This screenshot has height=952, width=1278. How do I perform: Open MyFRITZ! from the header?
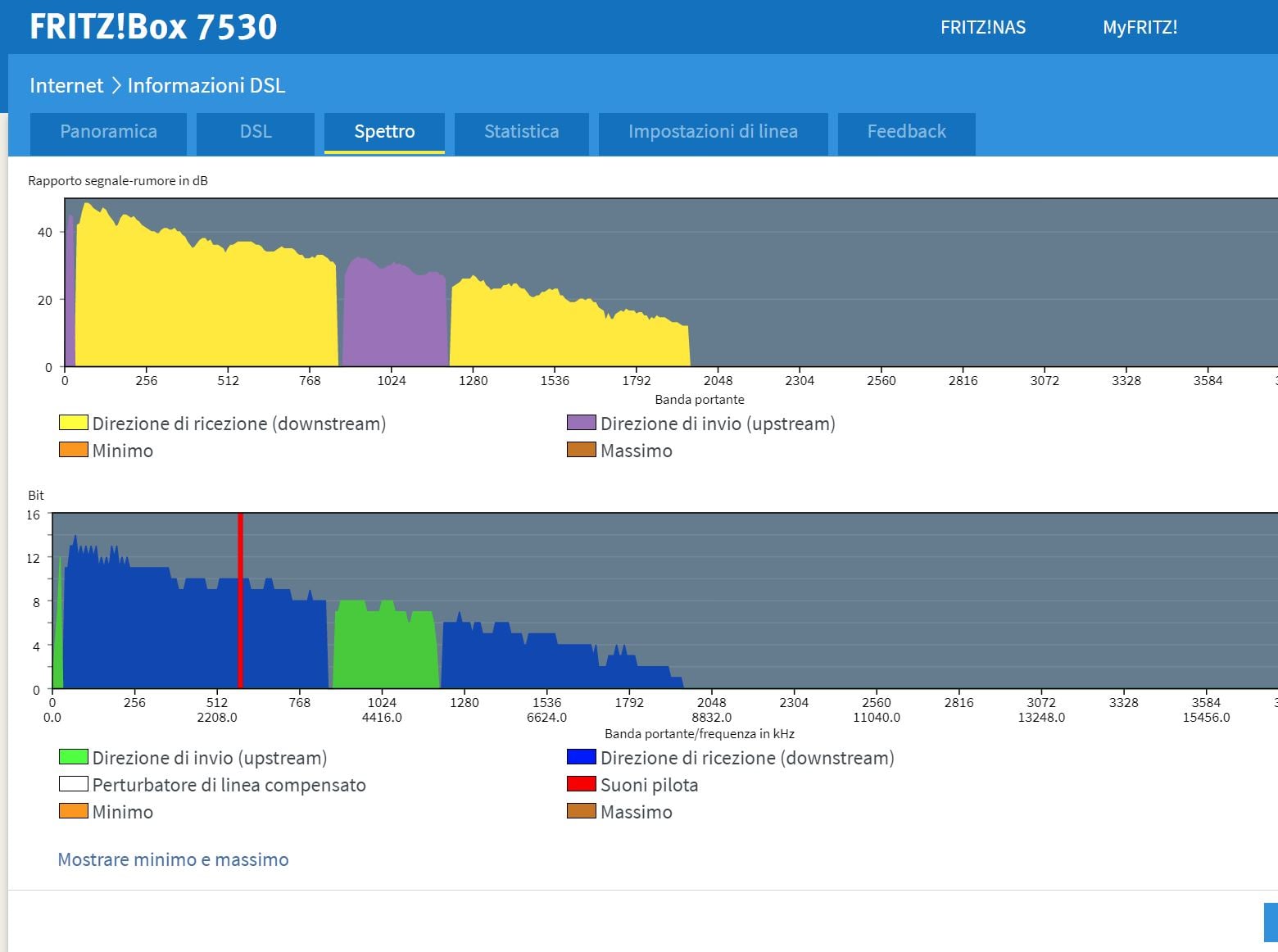1140,28
